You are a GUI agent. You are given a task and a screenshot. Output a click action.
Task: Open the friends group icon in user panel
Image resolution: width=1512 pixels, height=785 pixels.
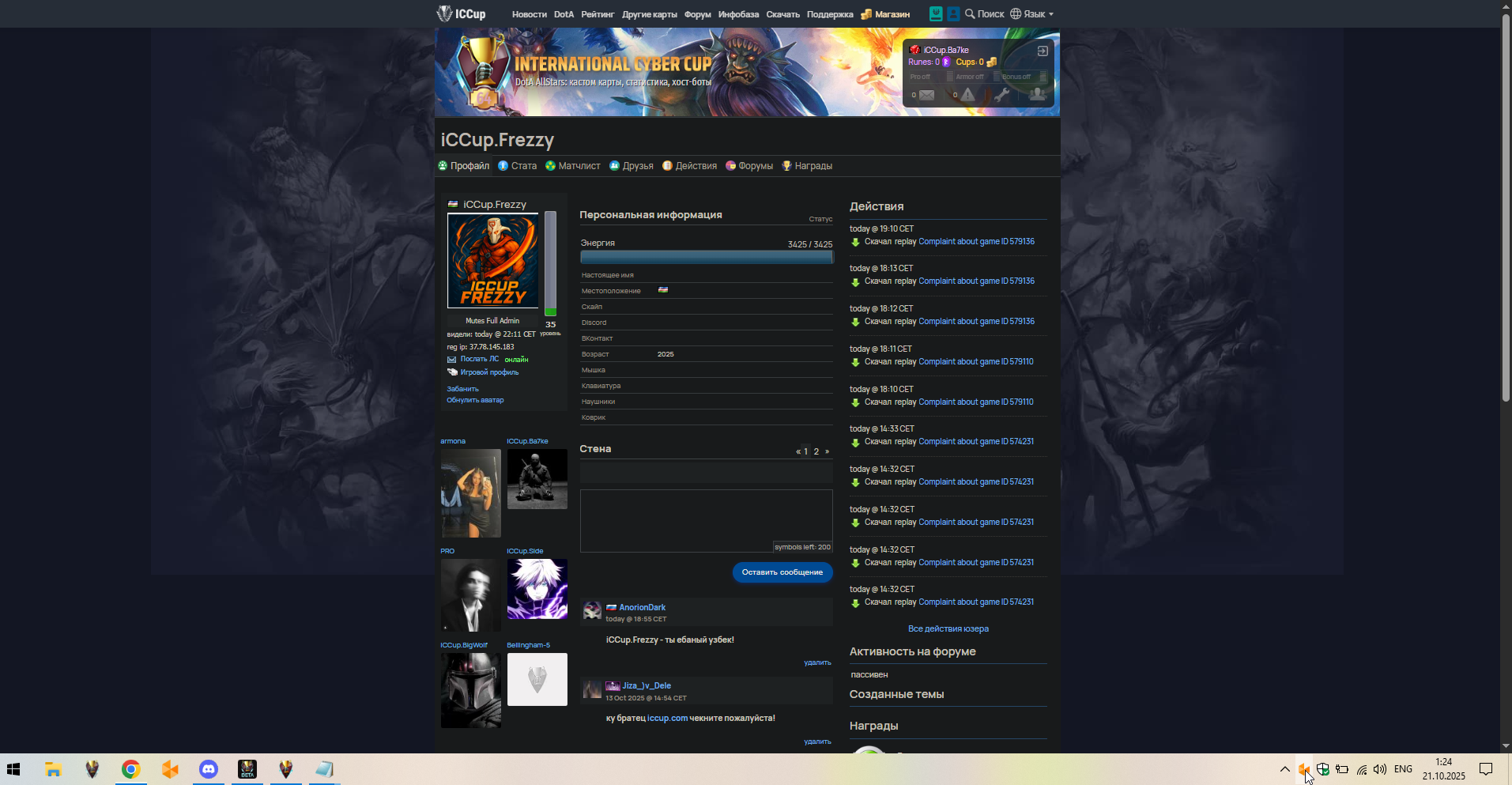1037,95
